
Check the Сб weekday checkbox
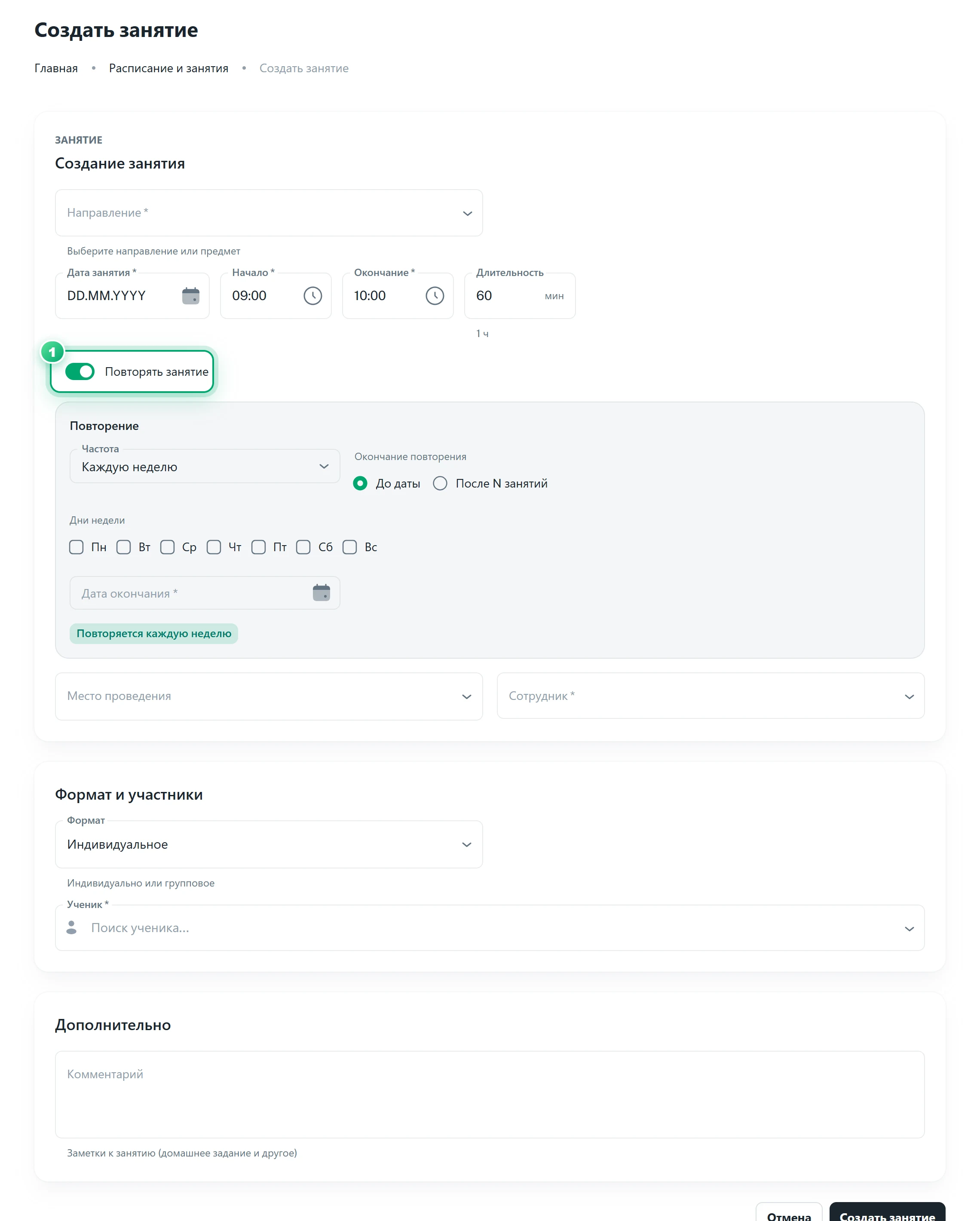[x=303, y=547]
